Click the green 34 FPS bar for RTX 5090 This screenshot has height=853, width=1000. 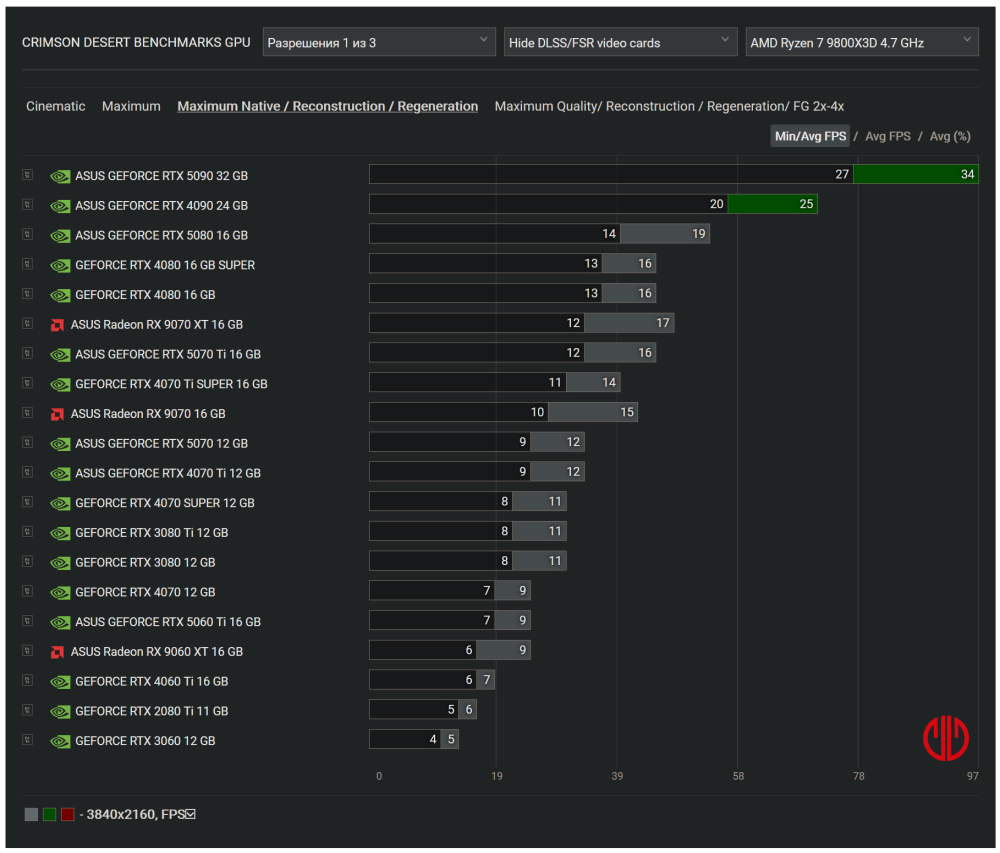coord(915,174)
